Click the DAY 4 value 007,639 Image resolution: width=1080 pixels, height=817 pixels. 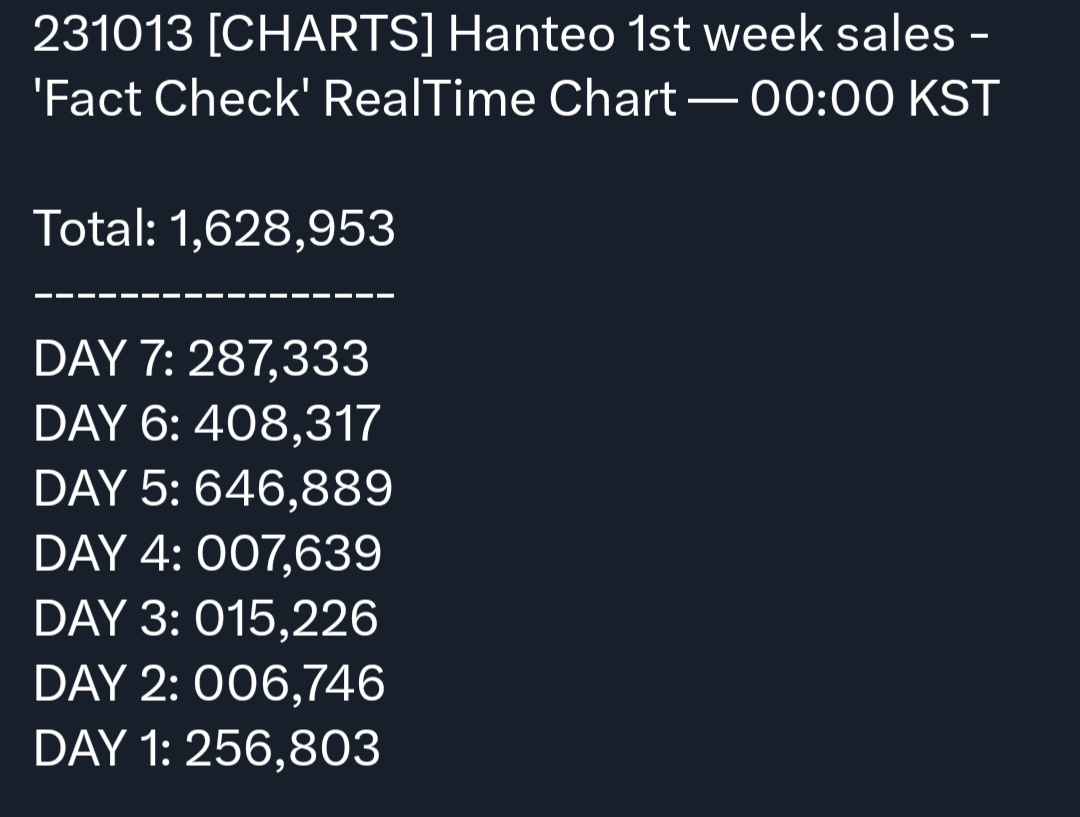pos(289,553)
